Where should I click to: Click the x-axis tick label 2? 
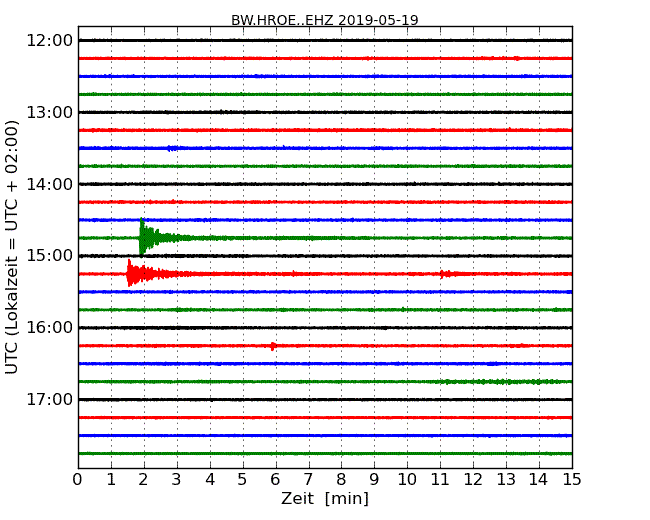click(x=144, y=479)
